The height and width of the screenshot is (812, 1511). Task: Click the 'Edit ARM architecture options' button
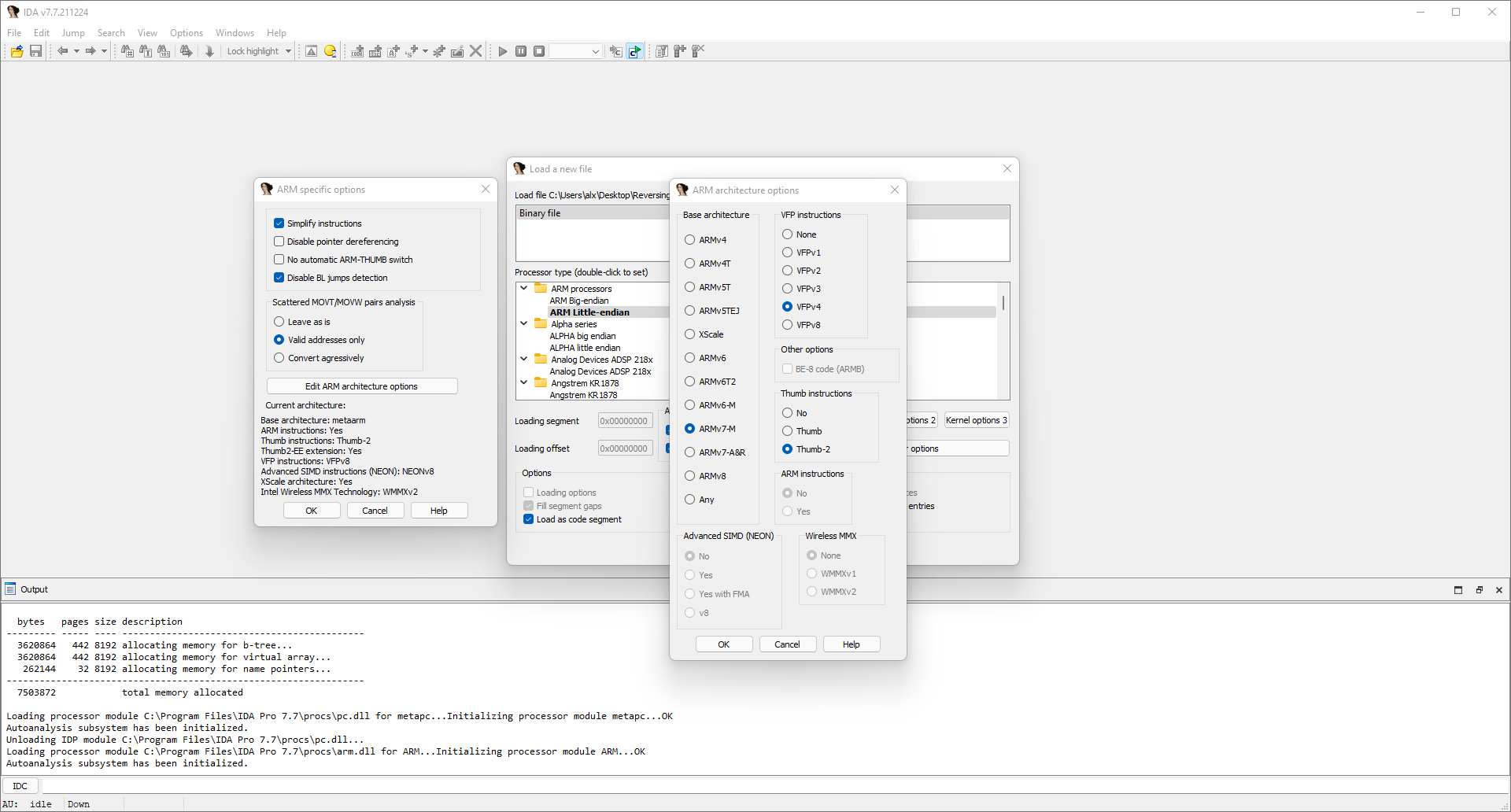[362, 386]
